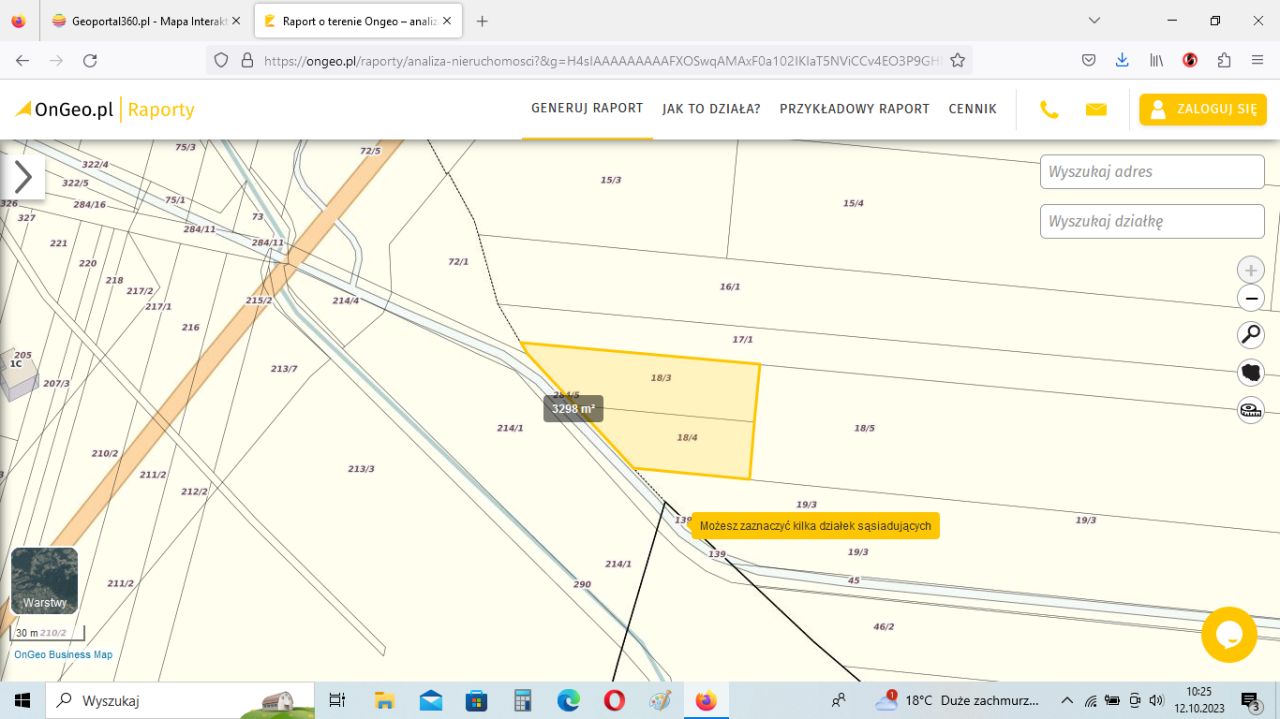Click the Wyszukaj działkę search field
Image resolution: width=1280 pixels, height=719 pixels.
[1152, 221]
